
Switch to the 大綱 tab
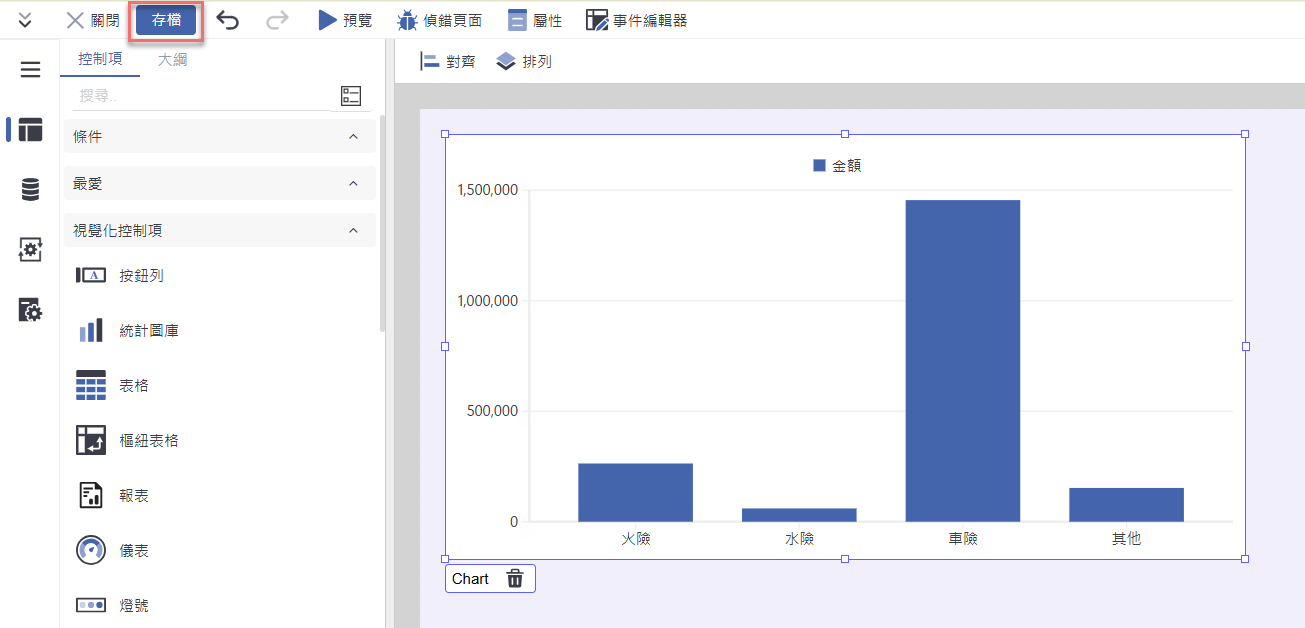172,59
